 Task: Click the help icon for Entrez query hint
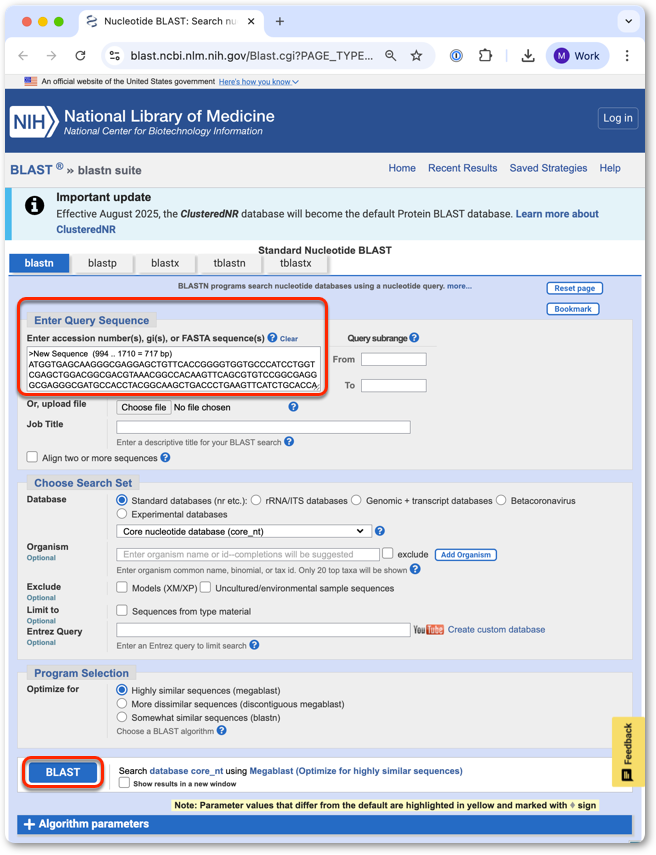point(254,645)
